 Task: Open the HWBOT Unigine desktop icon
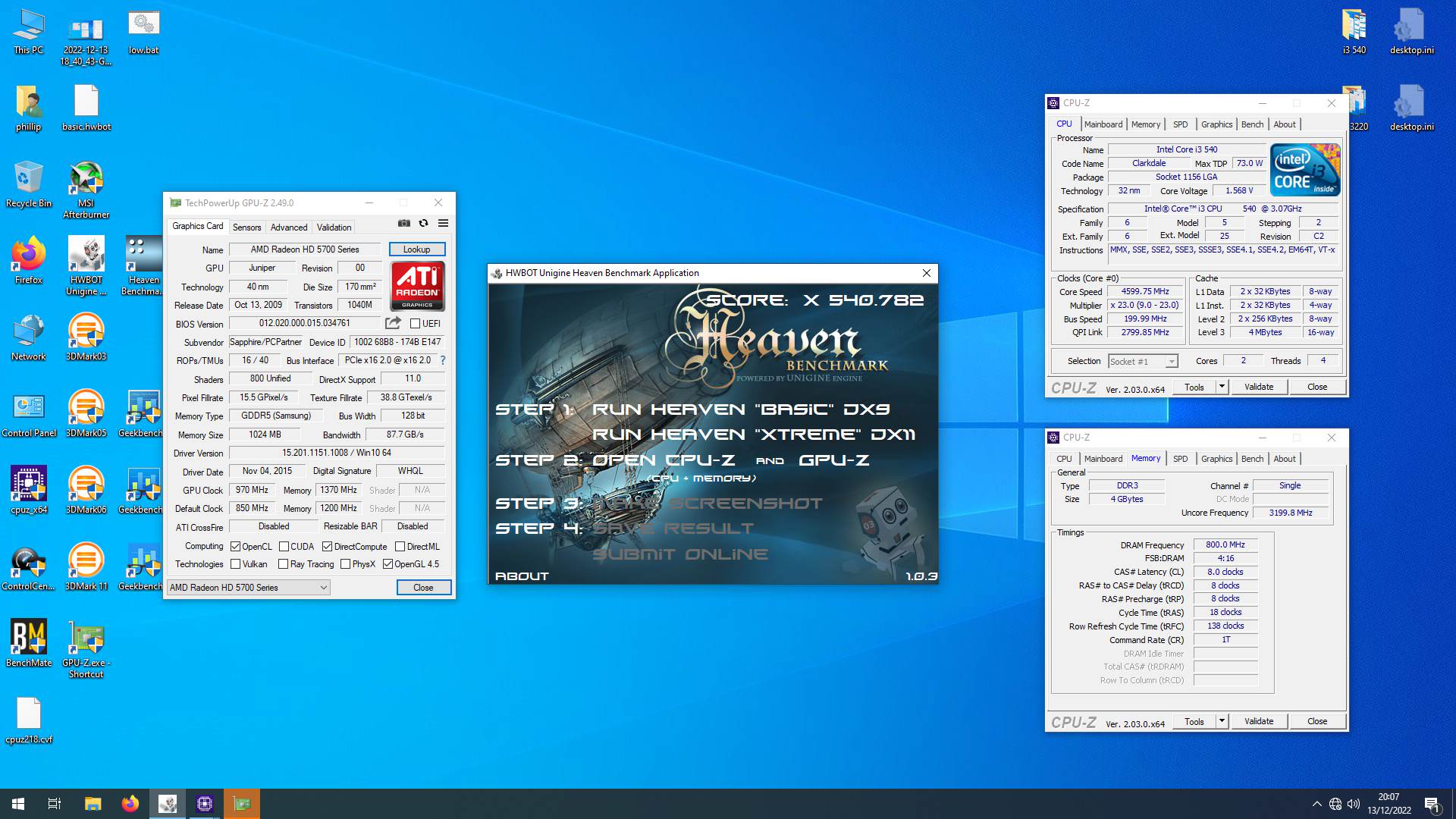click(86, 266)
